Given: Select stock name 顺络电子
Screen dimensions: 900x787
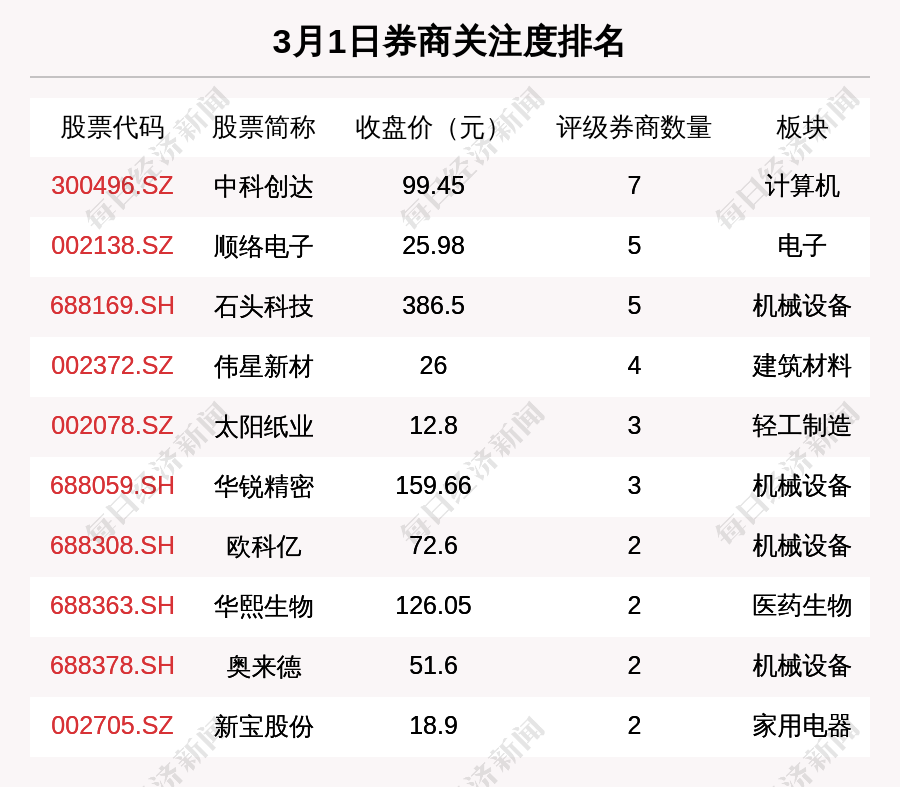Looking at the screenshot, I should (x=263, y=246).
